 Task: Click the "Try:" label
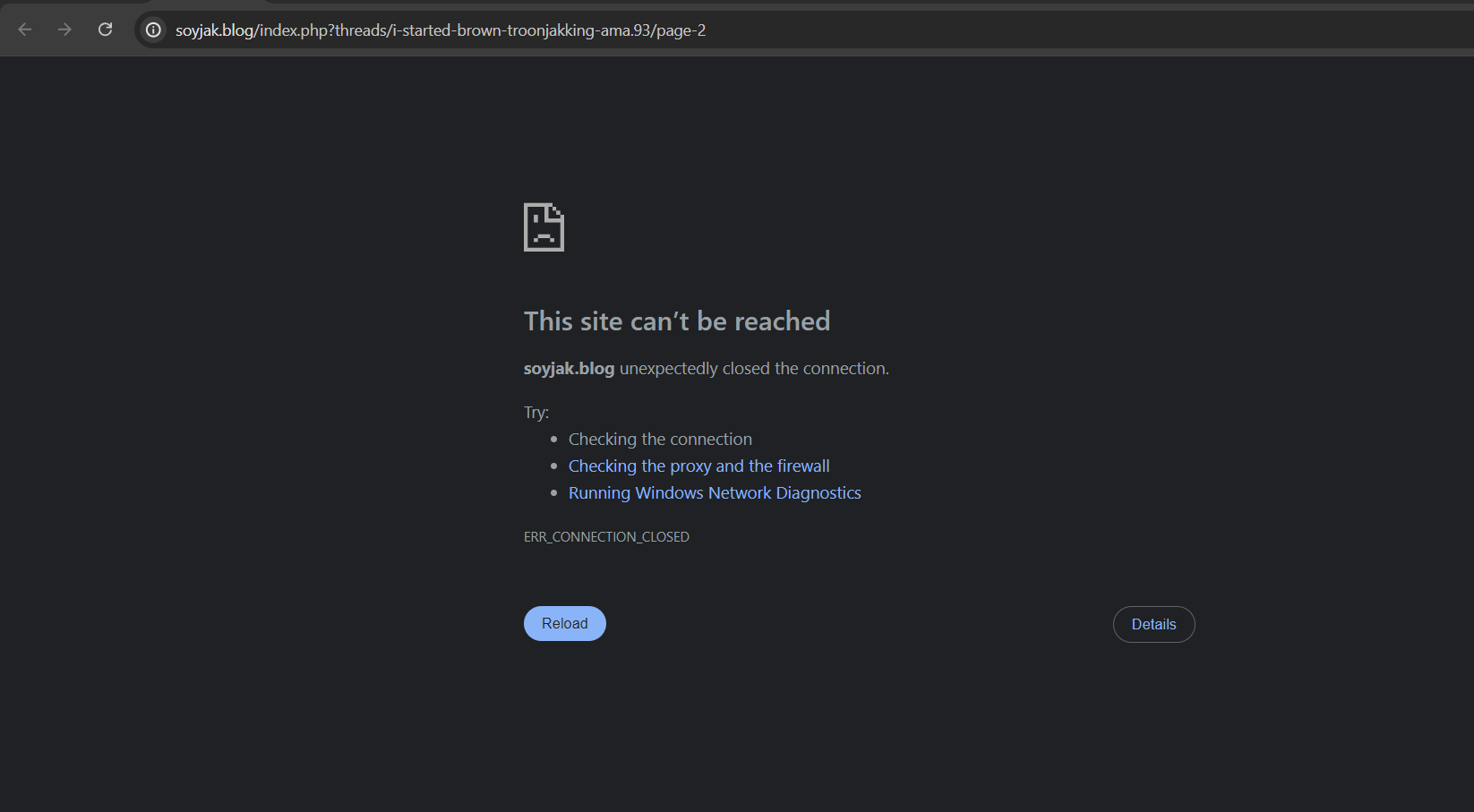[536, 413]
